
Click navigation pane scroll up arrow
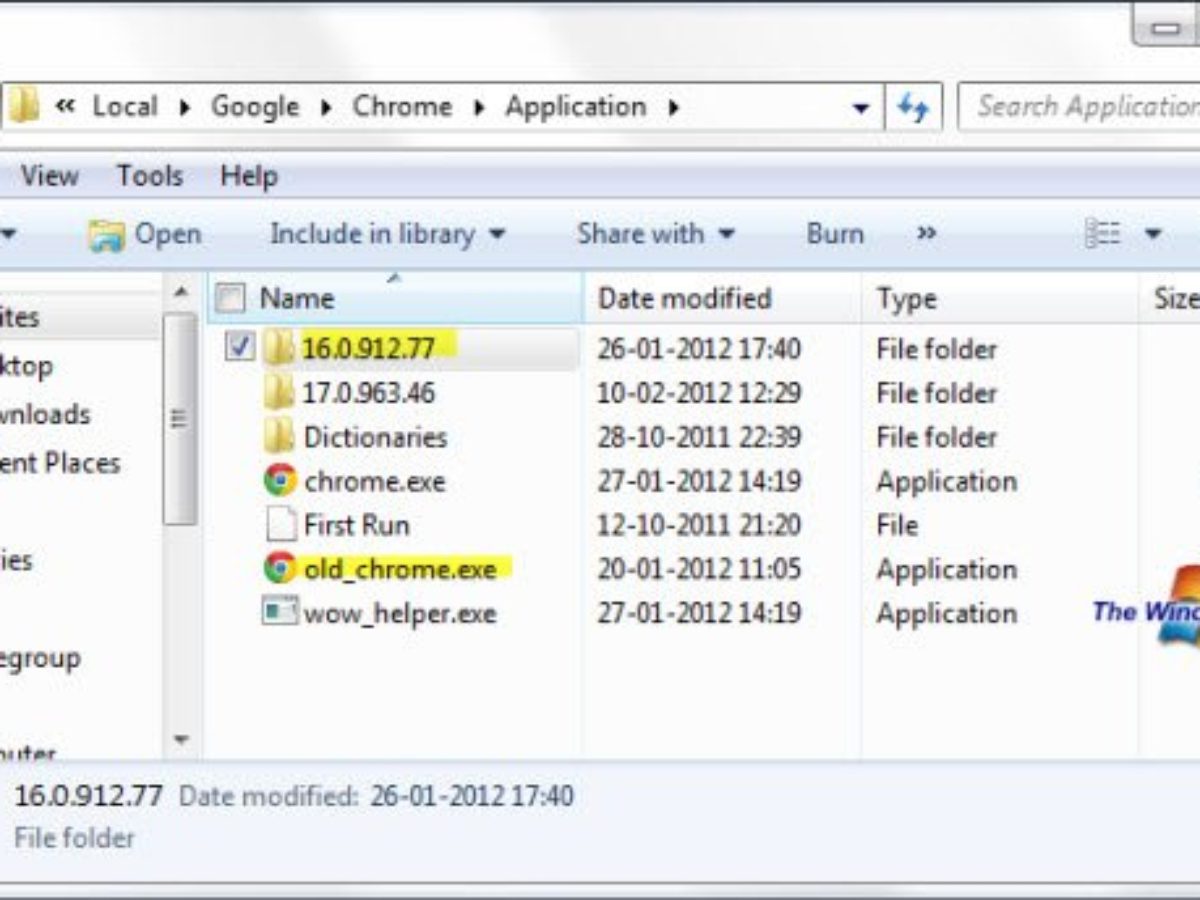click(180, 292)
